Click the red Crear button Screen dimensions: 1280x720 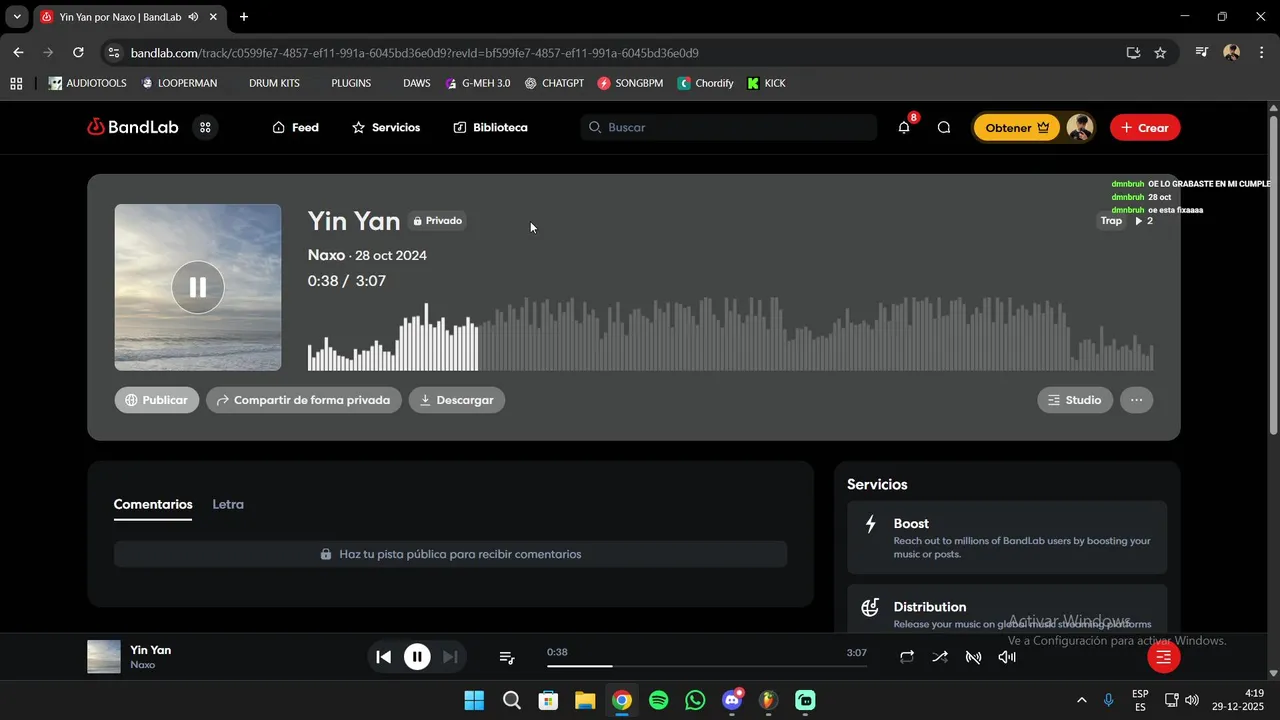coord(1145,127)
